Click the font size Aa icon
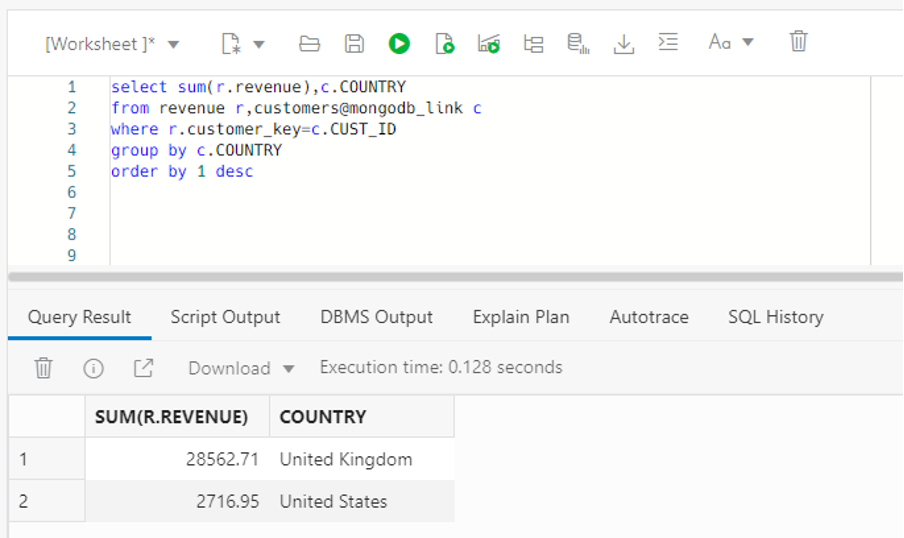This screenshot has height=538, width=904. 720,42
